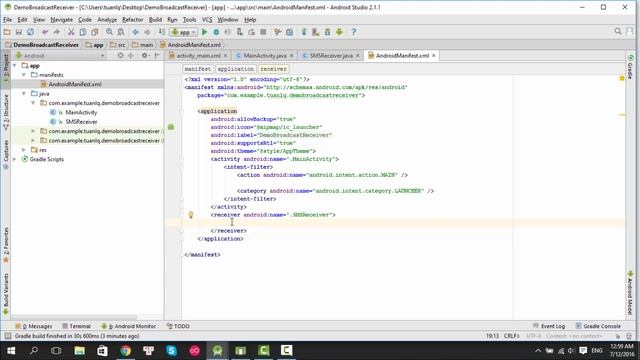640x360 pixels.
Task: Open the Build menu
Action: [155, 20]
